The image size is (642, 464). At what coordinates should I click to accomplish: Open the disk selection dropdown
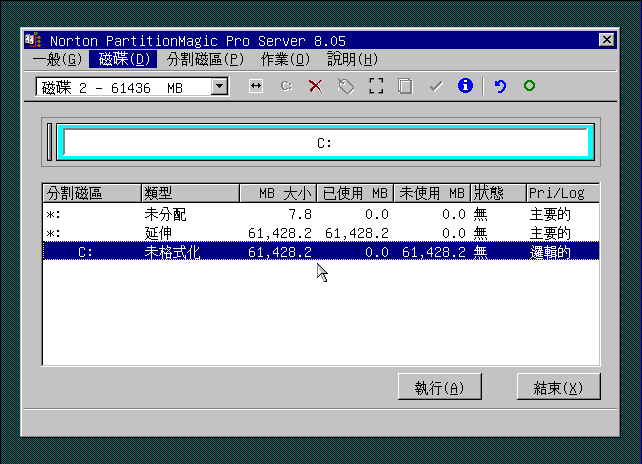pyautogui.click(x=220, y=87)
